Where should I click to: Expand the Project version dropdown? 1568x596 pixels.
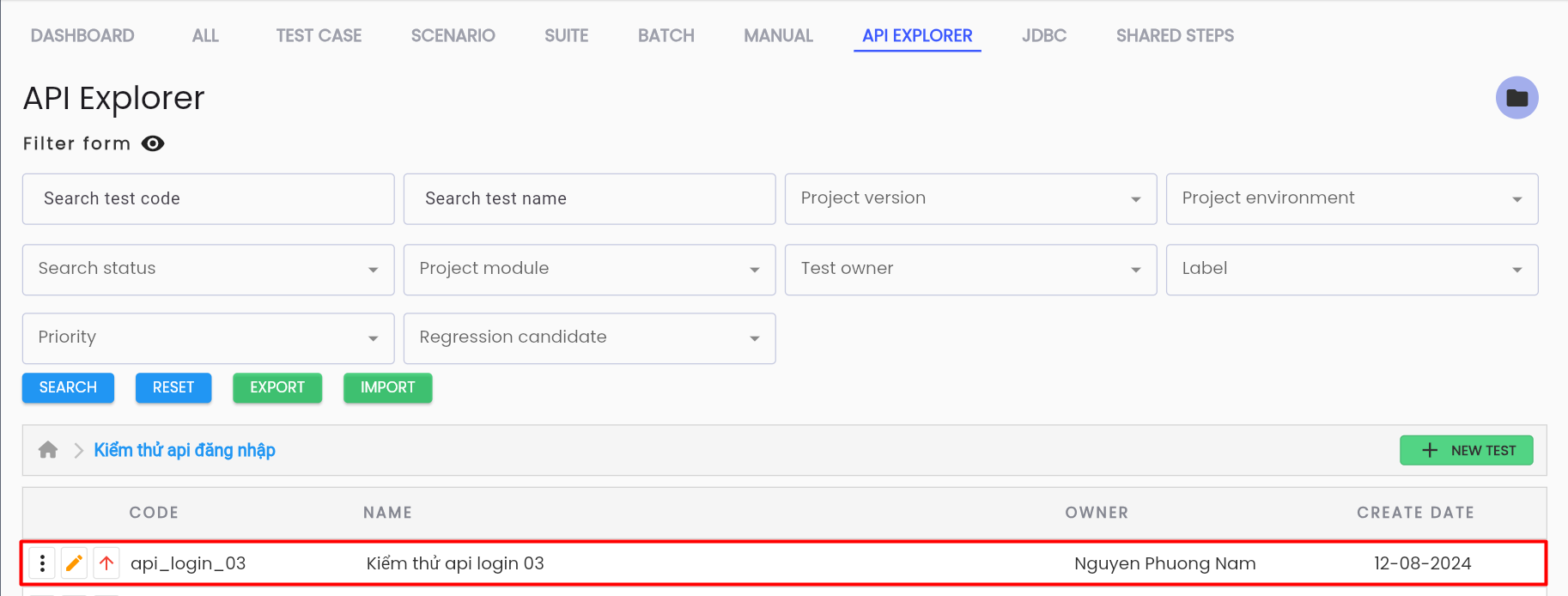[x=970, y=198]
